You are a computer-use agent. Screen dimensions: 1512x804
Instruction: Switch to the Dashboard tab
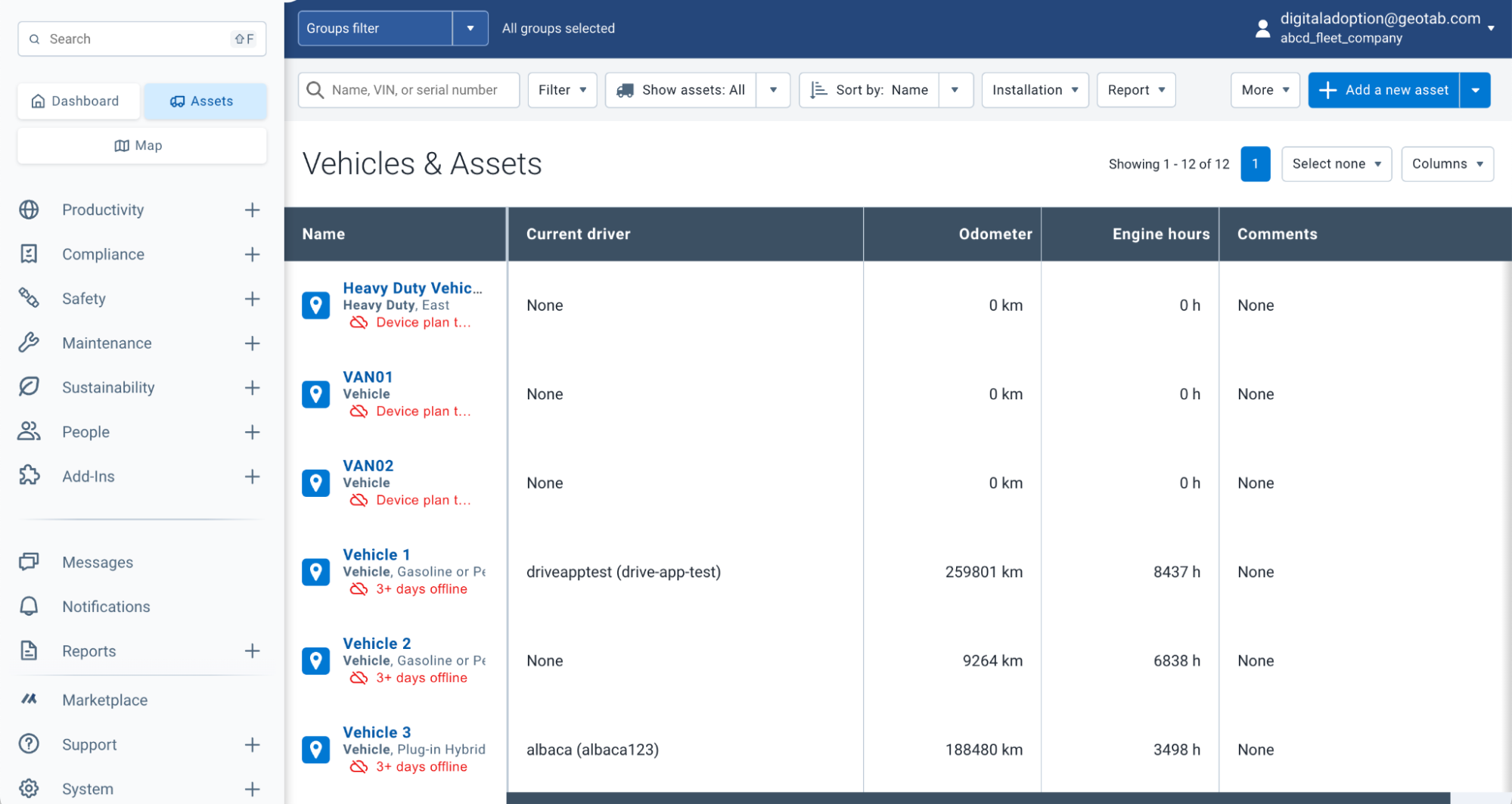[78, 101]
